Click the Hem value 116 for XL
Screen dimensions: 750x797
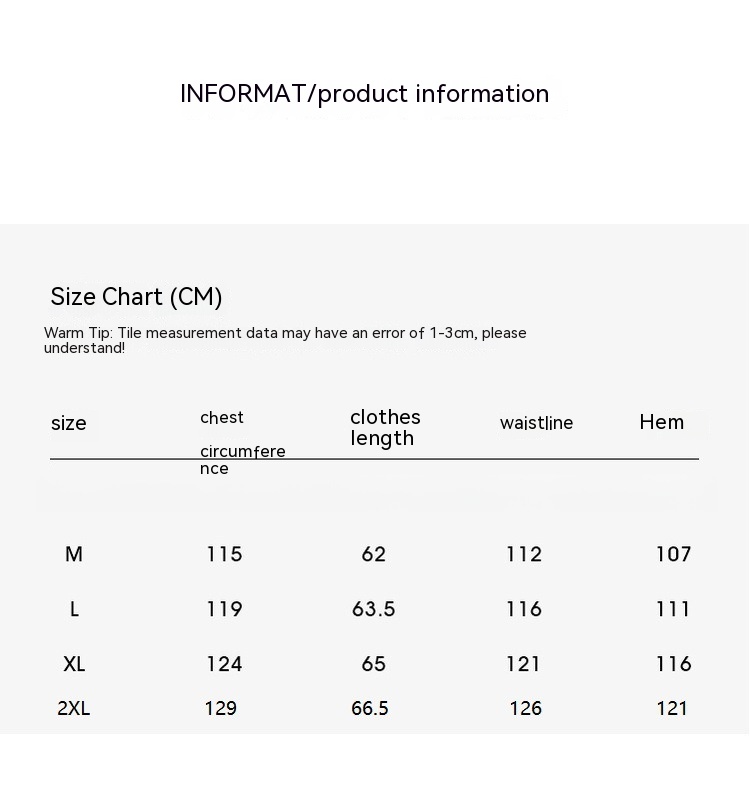click(x=673, y=664)
